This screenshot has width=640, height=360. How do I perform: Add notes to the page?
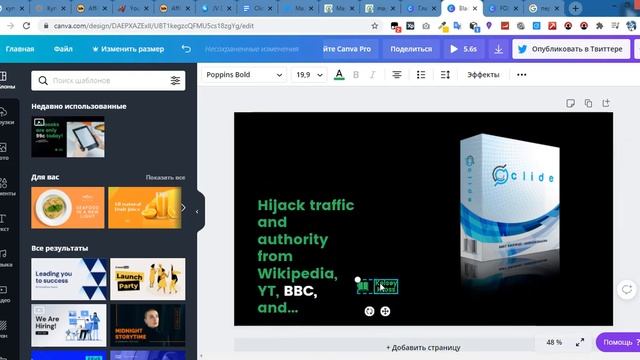(x=570, y=103)
